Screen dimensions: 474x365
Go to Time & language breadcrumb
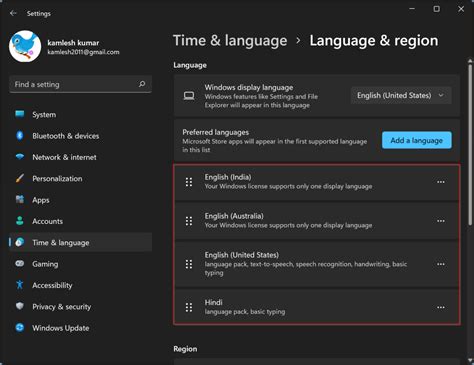[230, 41]
